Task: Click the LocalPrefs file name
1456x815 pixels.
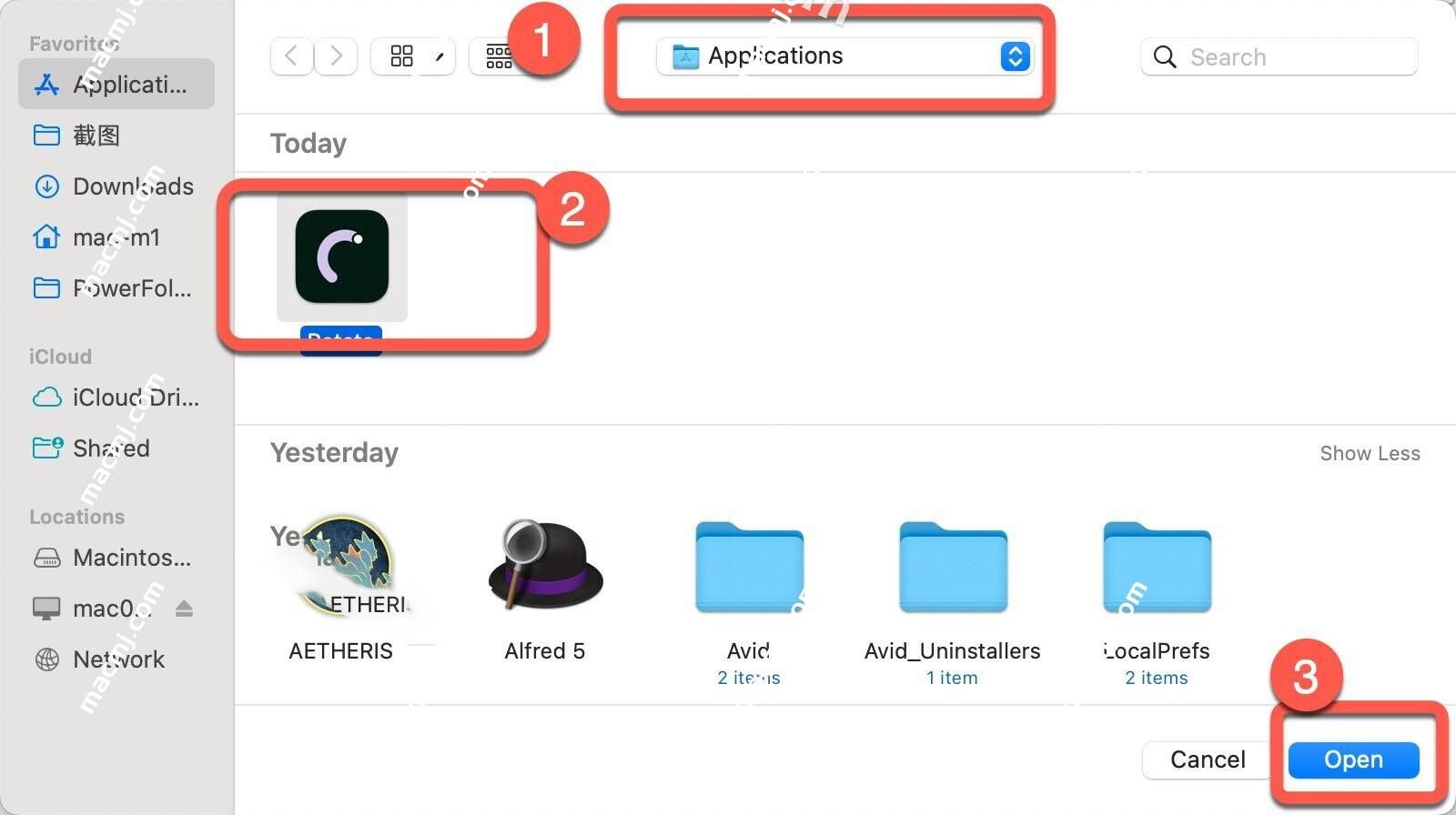Action: click(x=1157, y=651)
